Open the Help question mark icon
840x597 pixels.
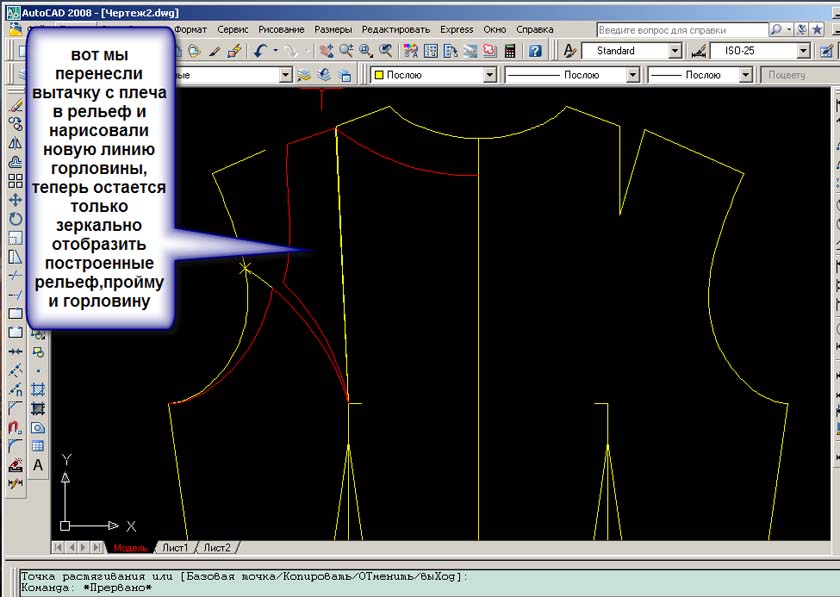(536, 50)
